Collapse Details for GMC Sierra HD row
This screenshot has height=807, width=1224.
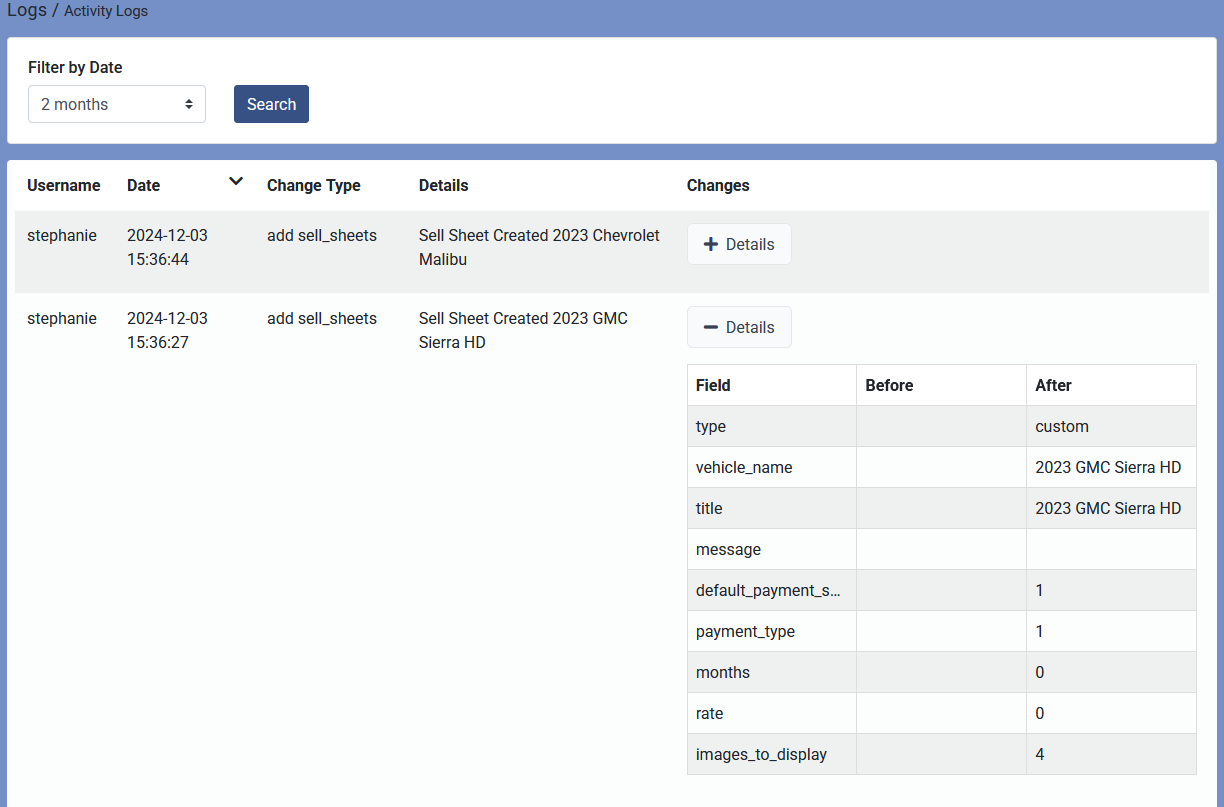coord(739,327)
